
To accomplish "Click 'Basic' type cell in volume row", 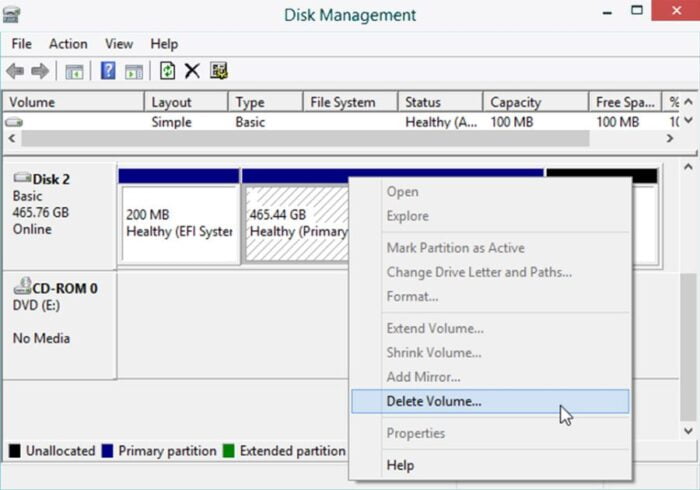I will tap(250, 122).
